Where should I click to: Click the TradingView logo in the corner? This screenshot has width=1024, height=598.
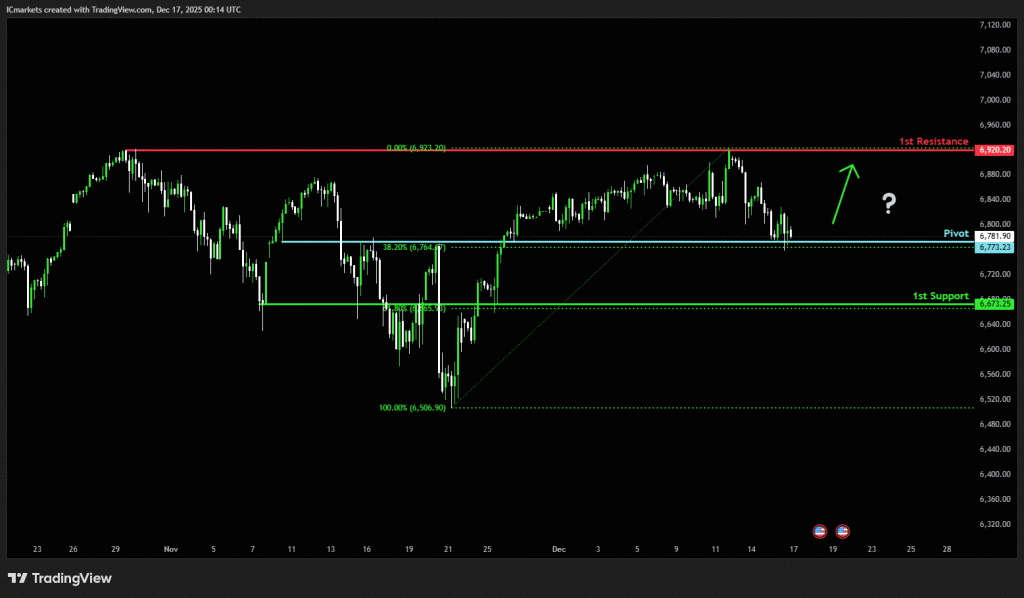pos(60,578)
